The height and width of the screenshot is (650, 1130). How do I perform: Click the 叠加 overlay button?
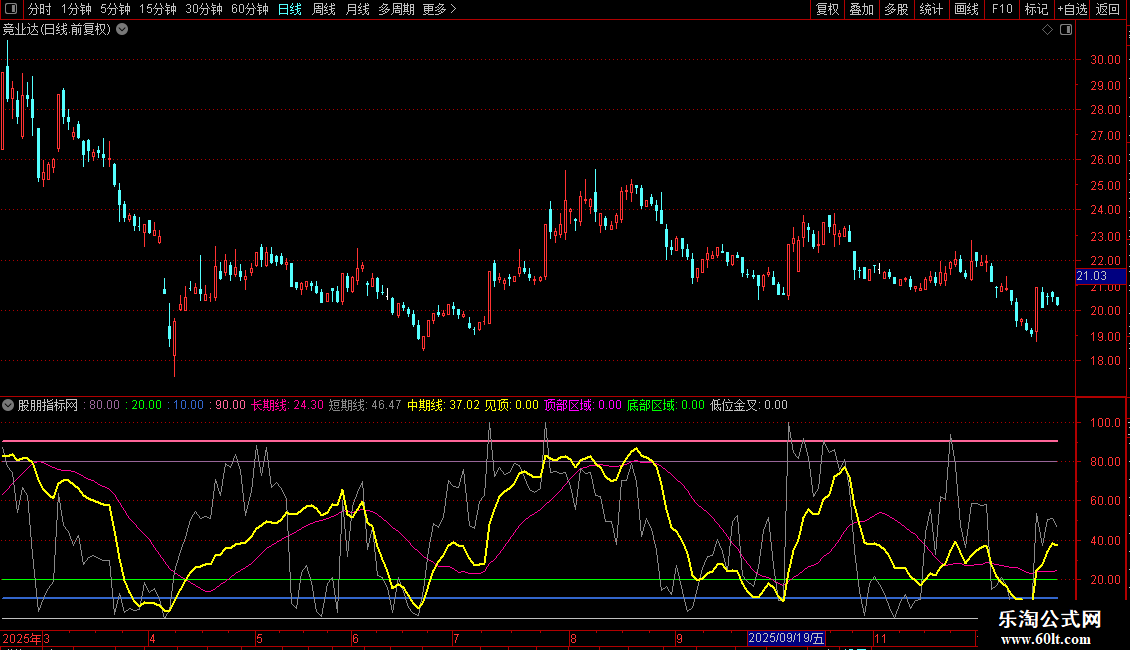[x=861, y=9]
